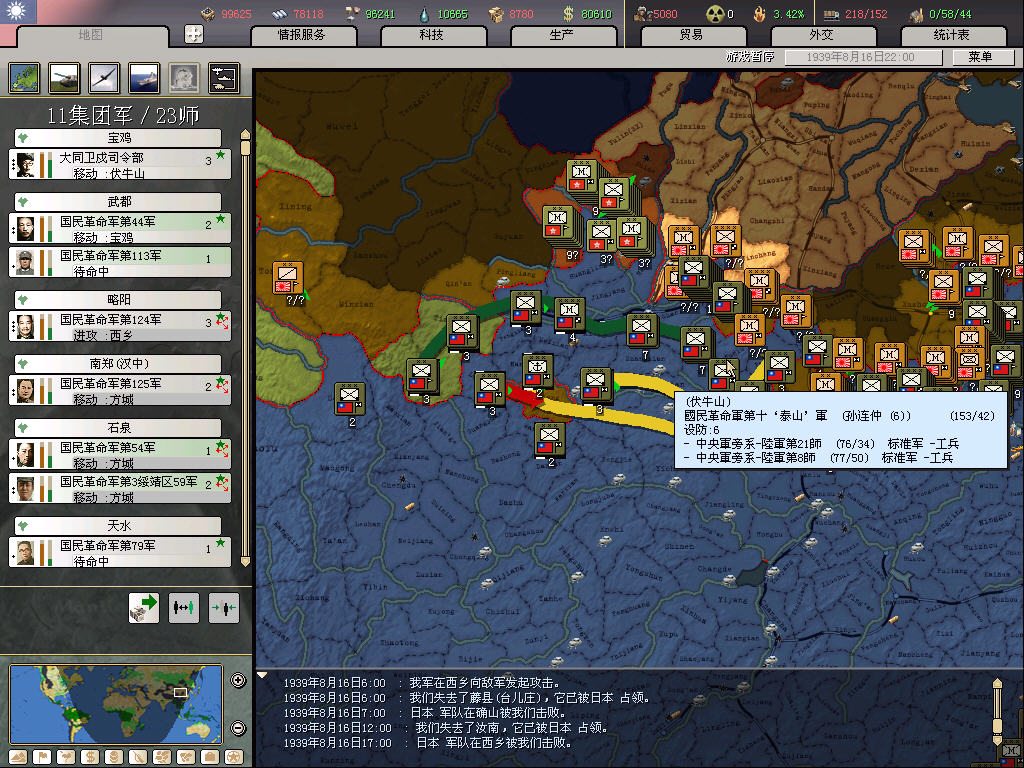
Task: Switch to economic map mode dollar icon
Action: tap(90, 758)
